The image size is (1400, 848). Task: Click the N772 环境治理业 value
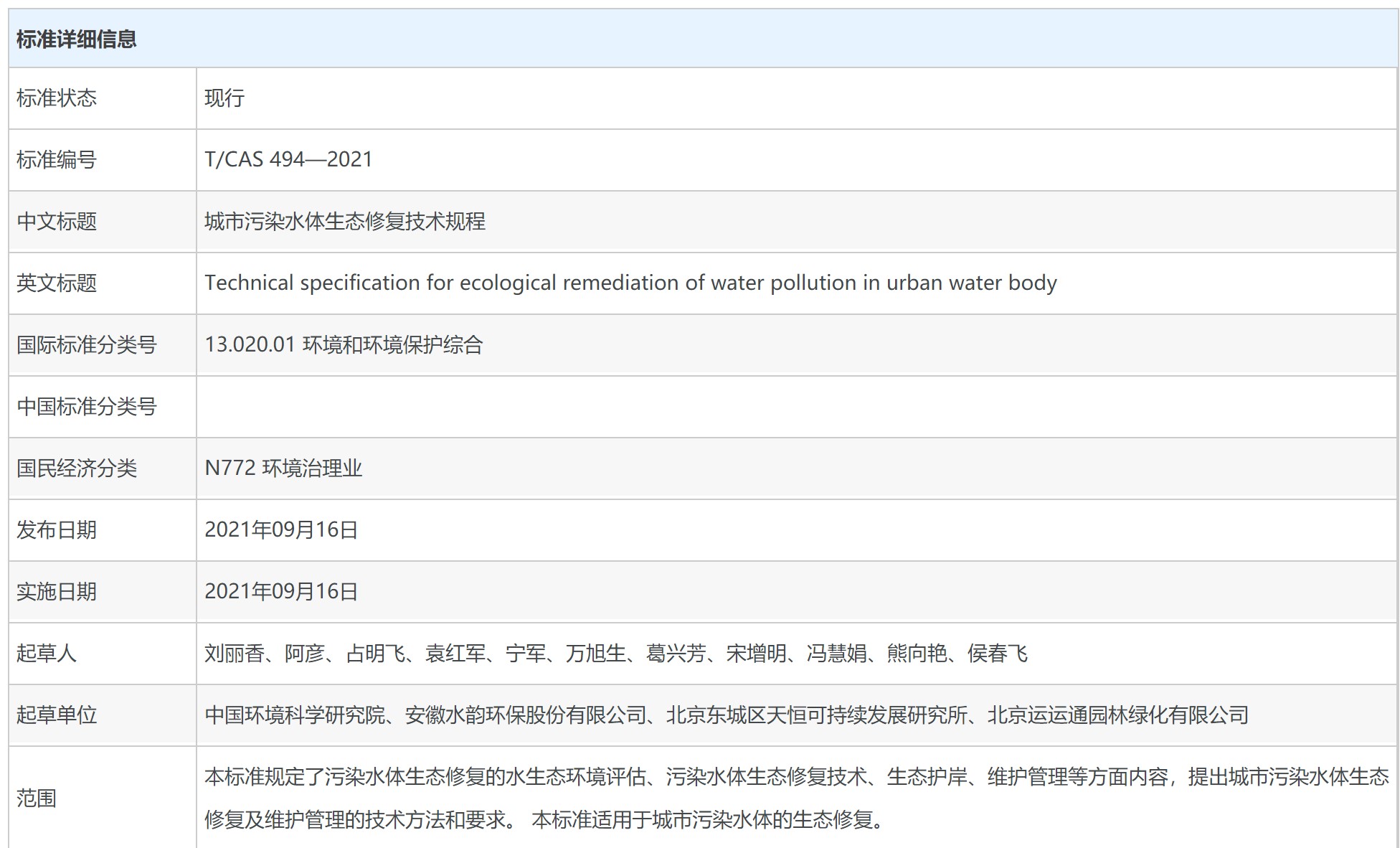[283, 468]
